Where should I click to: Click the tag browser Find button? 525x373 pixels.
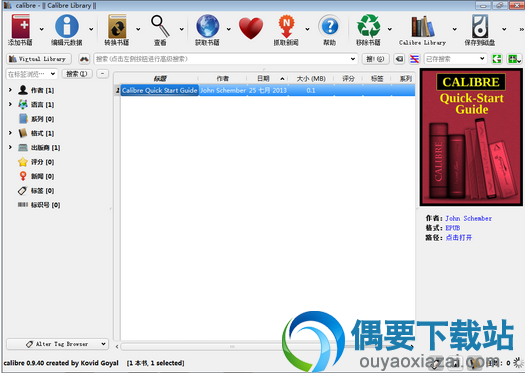(77, 74)
